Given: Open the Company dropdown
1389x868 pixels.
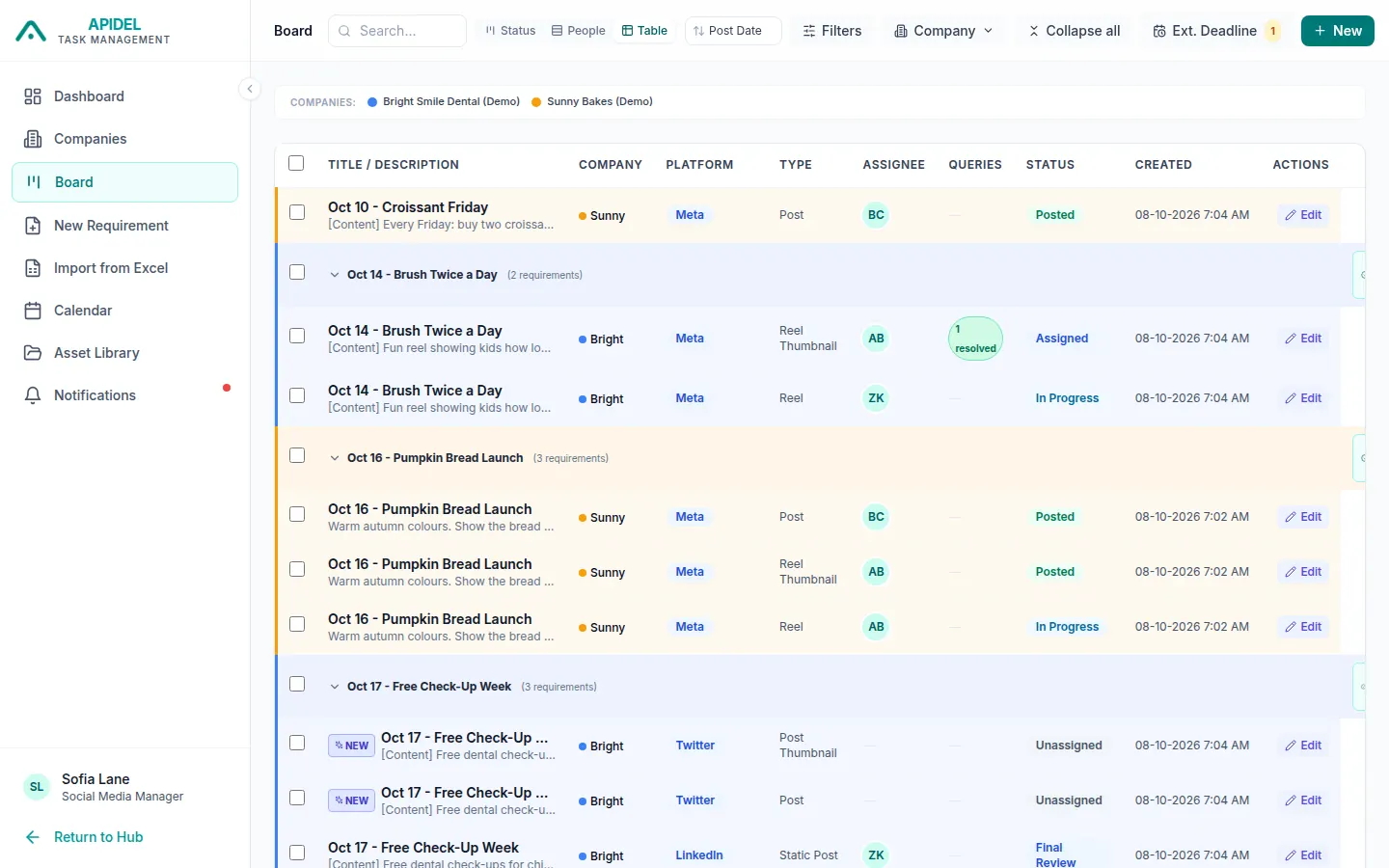Looking at the screenshot, I should (942, 31).
